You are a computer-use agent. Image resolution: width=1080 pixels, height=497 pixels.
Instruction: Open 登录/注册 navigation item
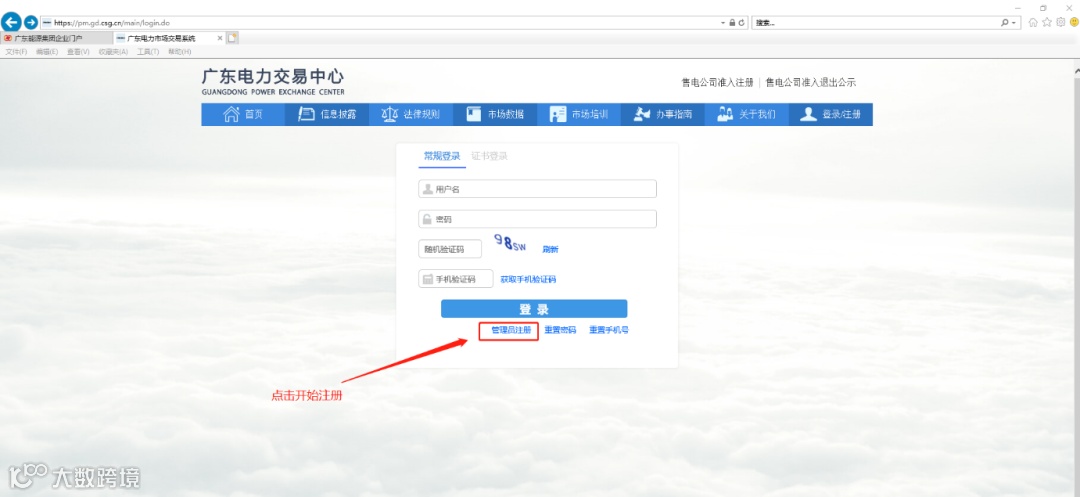coord(831,115)
